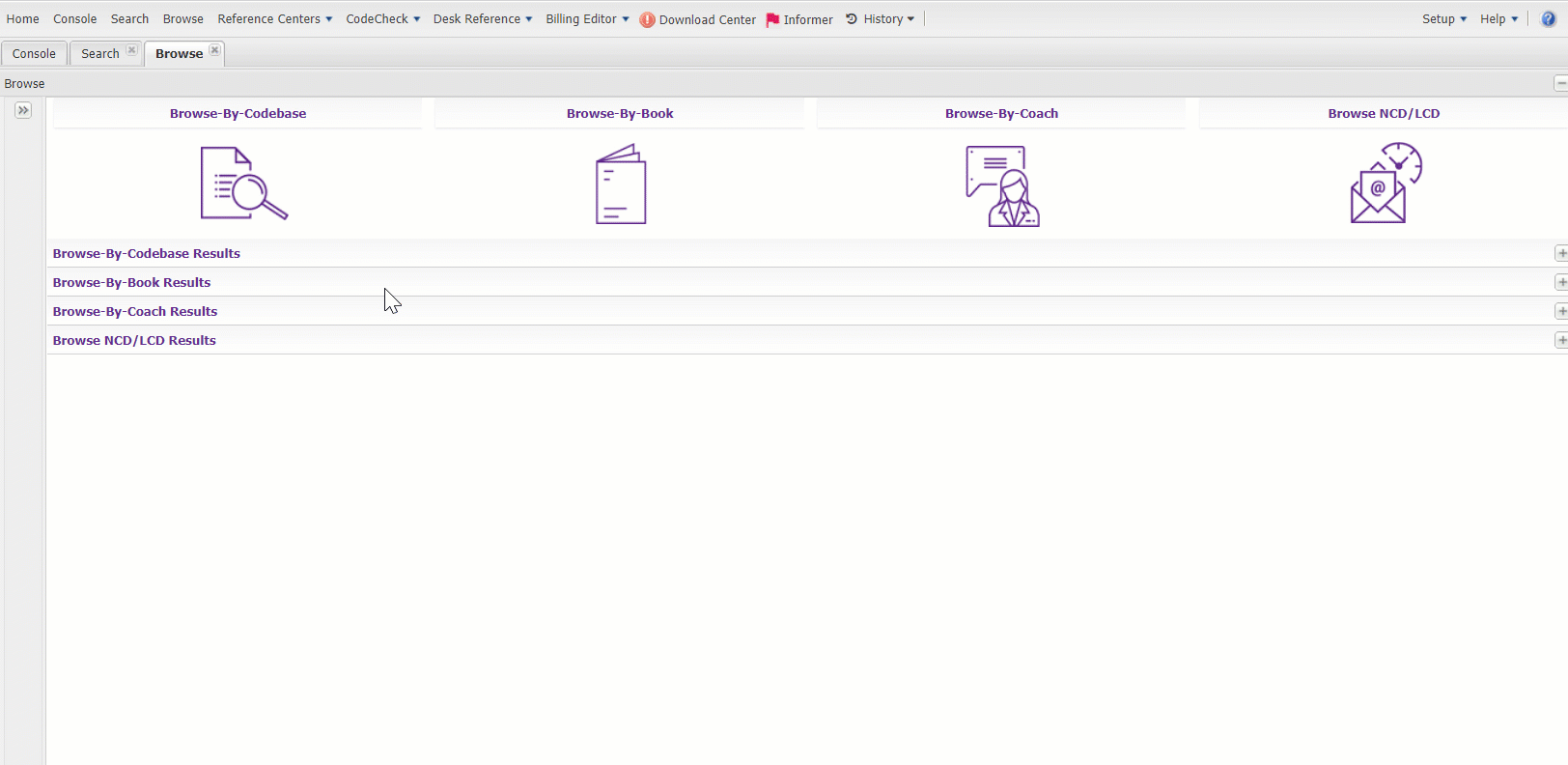The width and height of the screenshot is (1568, 765).
Task: Click the Browse-By-Codebase magnifier document icon
Action: point(242,184)
